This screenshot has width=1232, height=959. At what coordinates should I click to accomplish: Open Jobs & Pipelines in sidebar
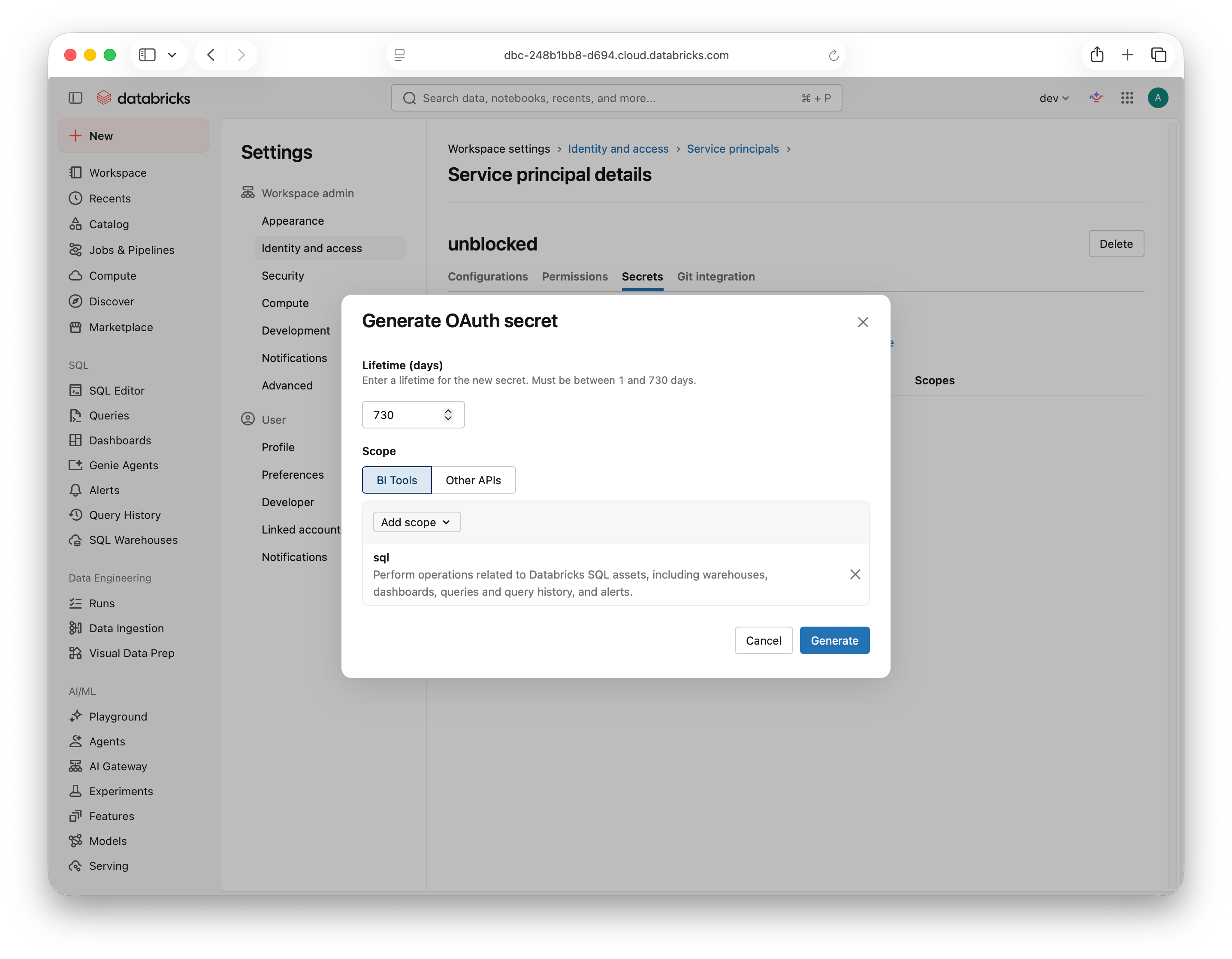[x=131, y=250]
